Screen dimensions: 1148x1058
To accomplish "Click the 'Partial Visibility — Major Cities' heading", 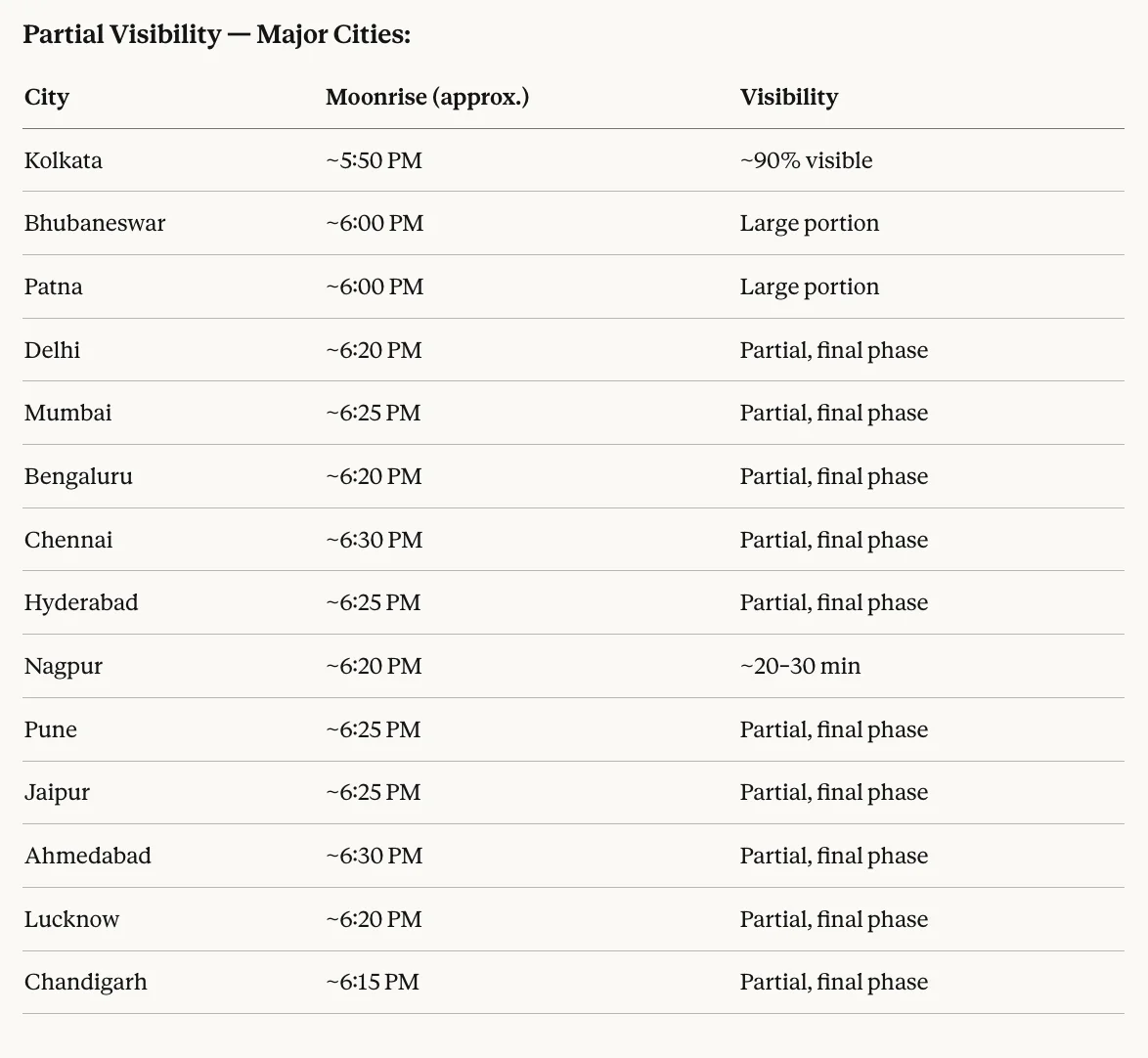I will (x=217, y=34).
